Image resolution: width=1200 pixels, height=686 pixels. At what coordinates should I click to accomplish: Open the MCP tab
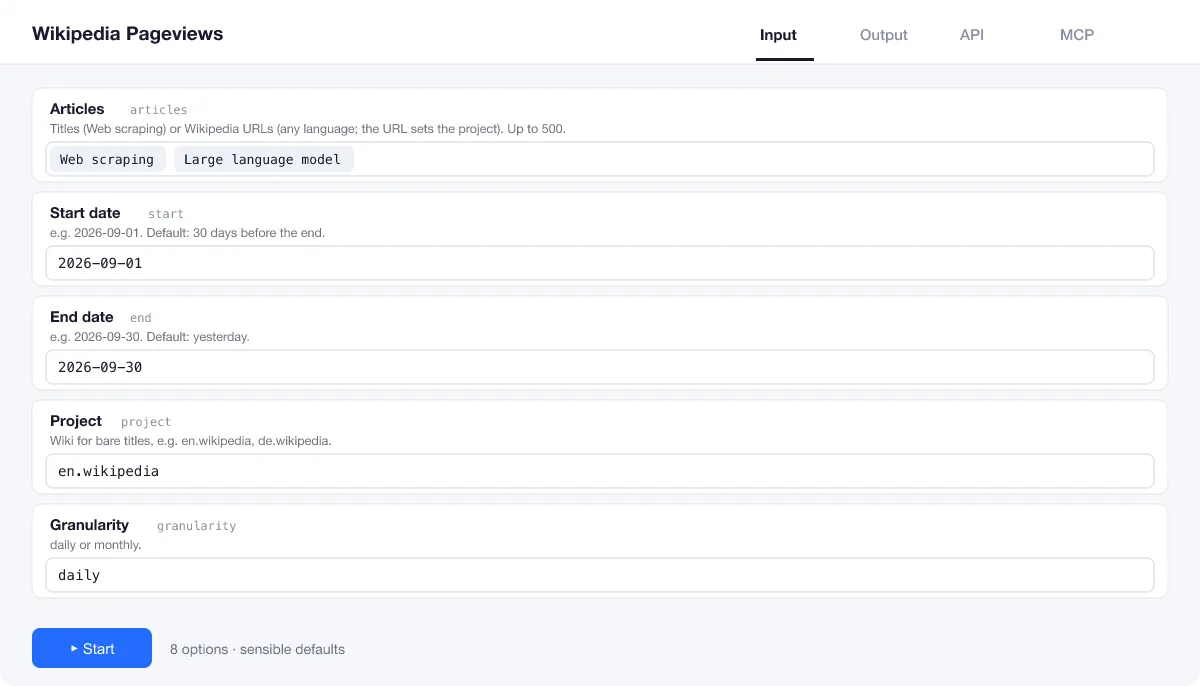point(1077,35)
